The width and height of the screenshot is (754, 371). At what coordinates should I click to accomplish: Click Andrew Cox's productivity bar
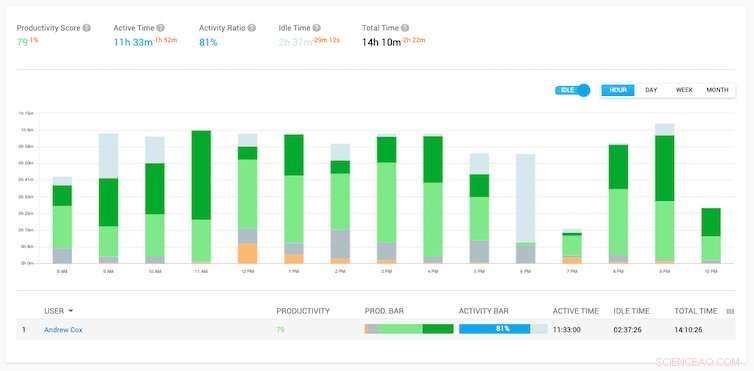tap(409, 329)
